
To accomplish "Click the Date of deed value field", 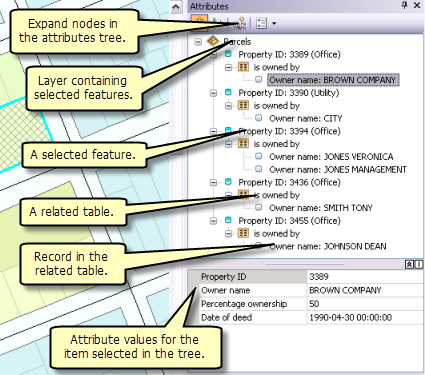I will tap(365, 317).
